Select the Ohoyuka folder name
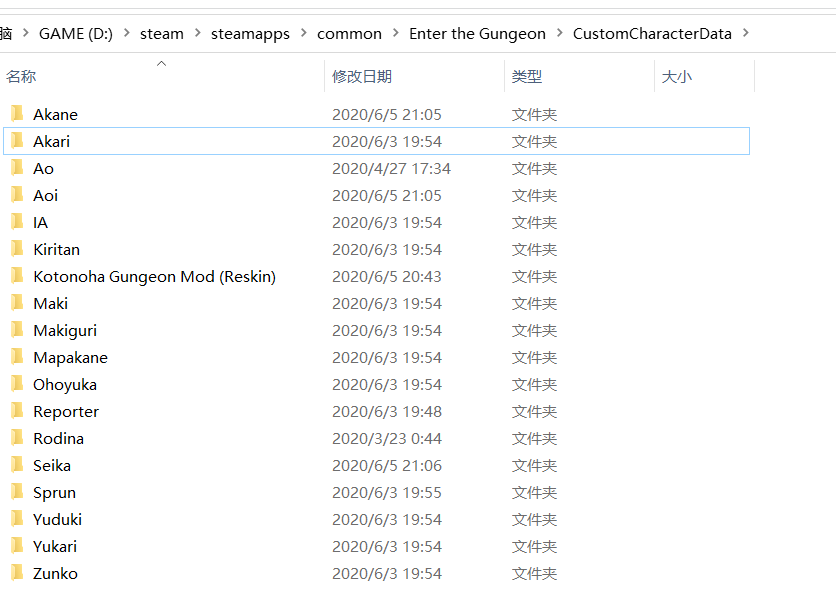This screenshot has width=836, height=616. [65, 385]
